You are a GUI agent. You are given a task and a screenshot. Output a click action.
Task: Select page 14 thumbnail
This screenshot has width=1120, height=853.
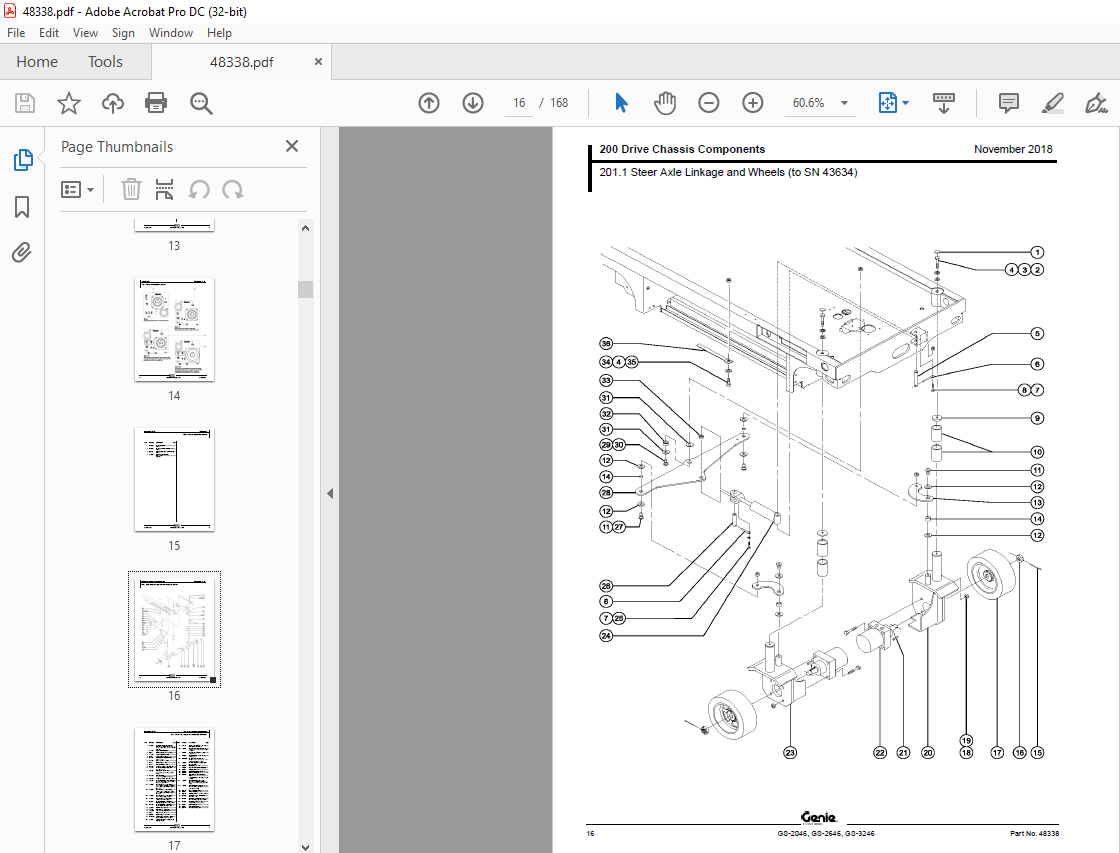pos(174,330)
